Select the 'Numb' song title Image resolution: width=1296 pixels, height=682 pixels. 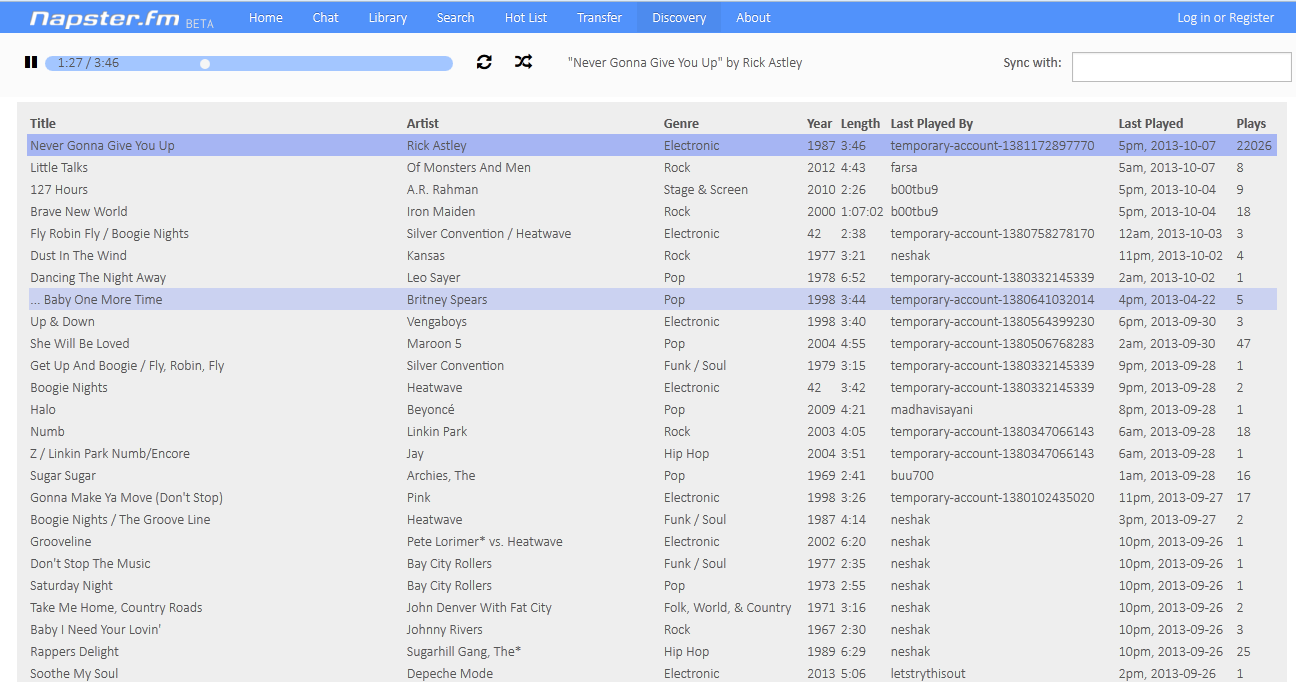pos(47,432)
